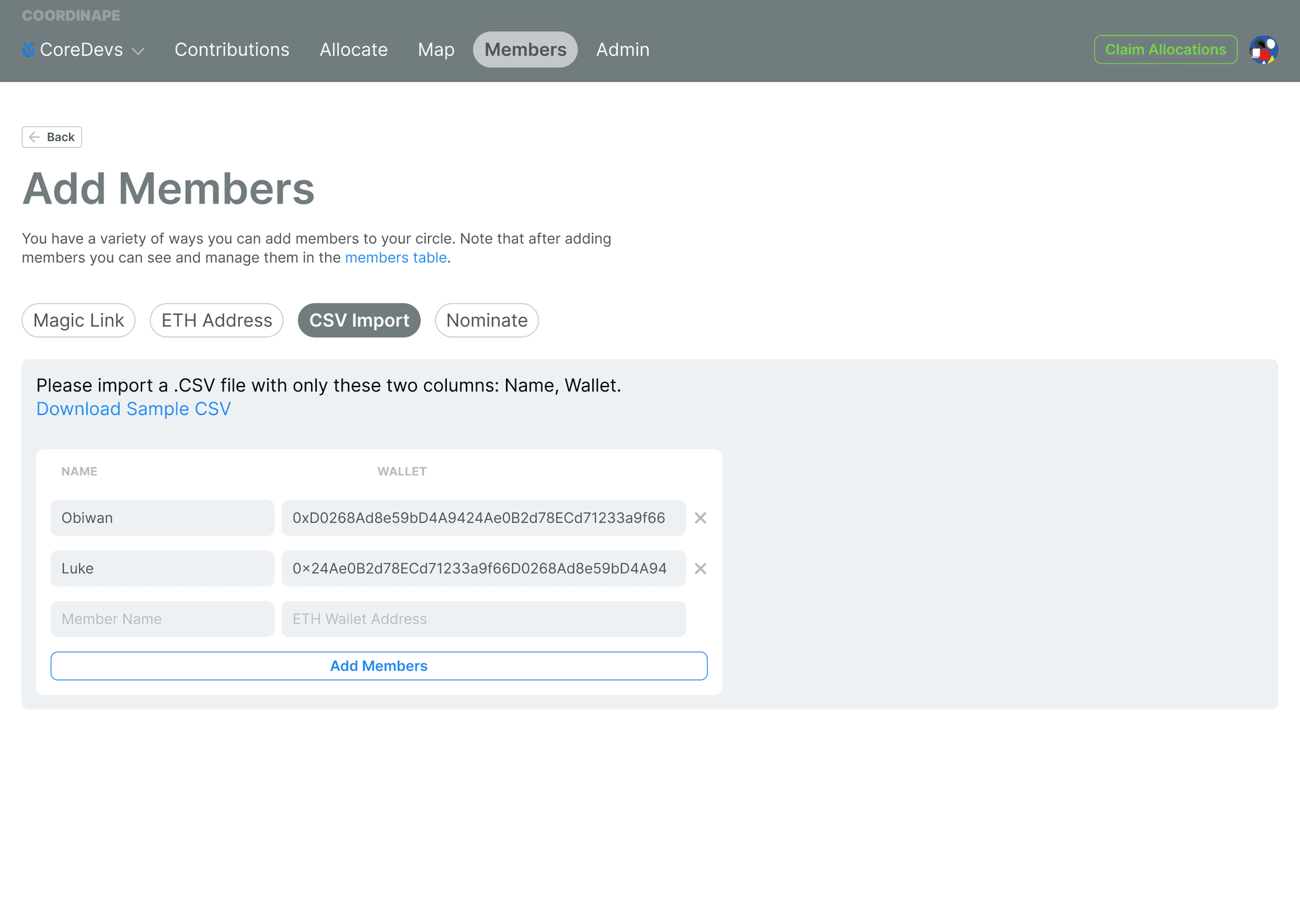1300x924 pixels.
Task: Open the Admin page
Action: [623, 49]
